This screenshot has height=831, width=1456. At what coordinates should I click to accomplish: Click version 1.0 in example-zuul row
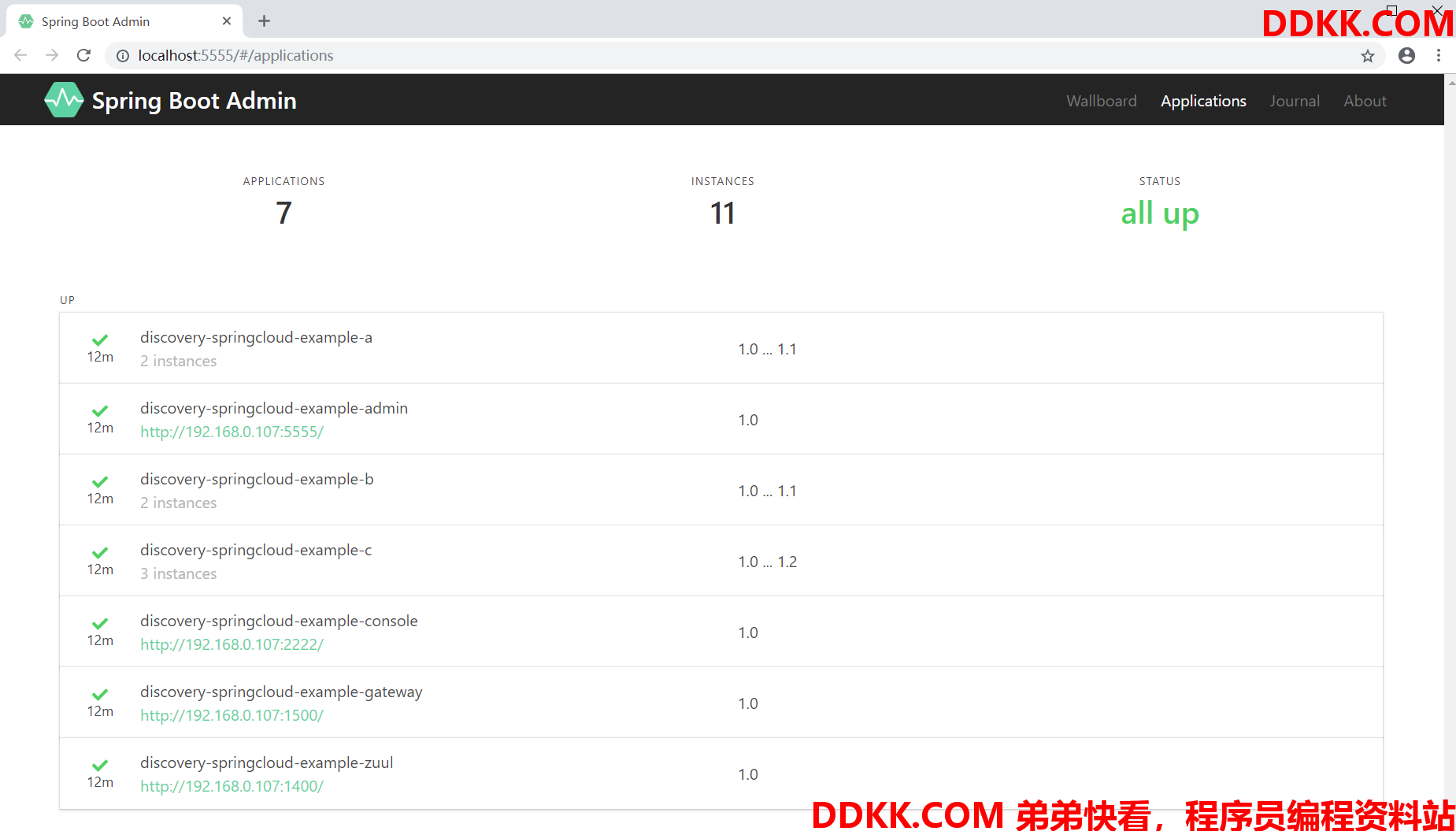(x=748, y=774)
